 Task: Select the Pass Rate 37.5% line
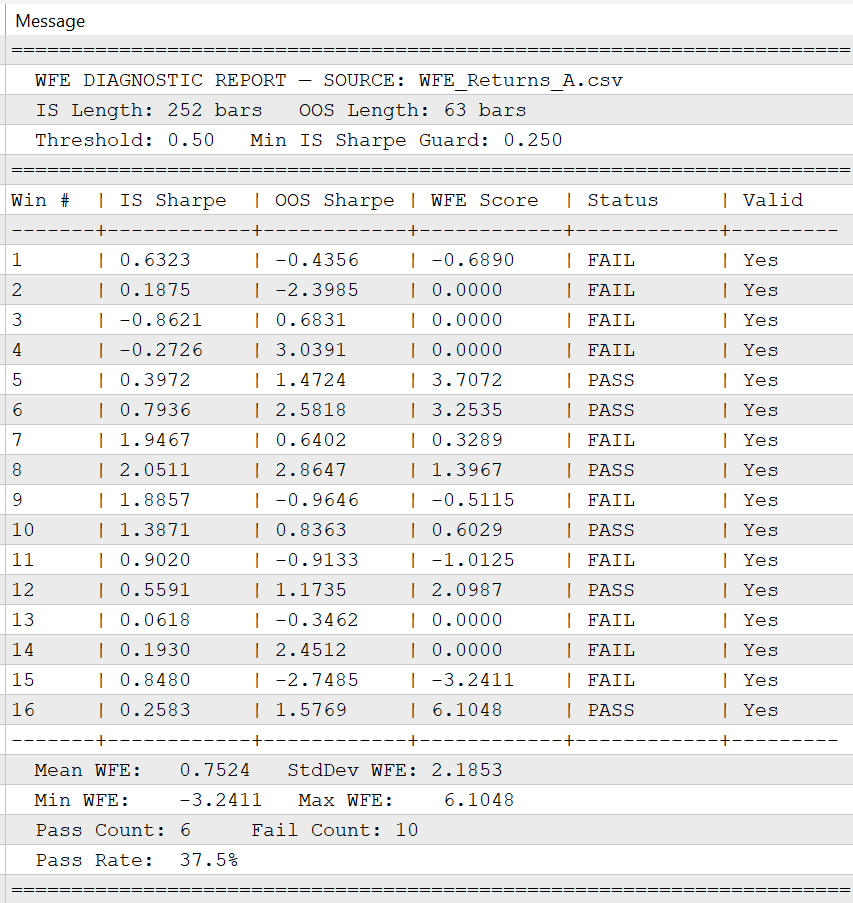click(x=429, y=859)
